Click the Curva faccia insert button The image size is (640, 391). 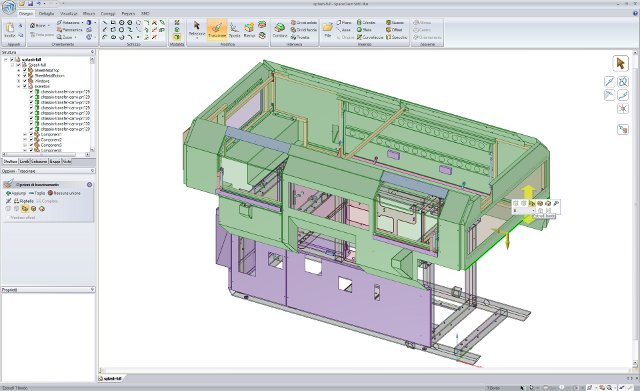[x=370, y=37]
